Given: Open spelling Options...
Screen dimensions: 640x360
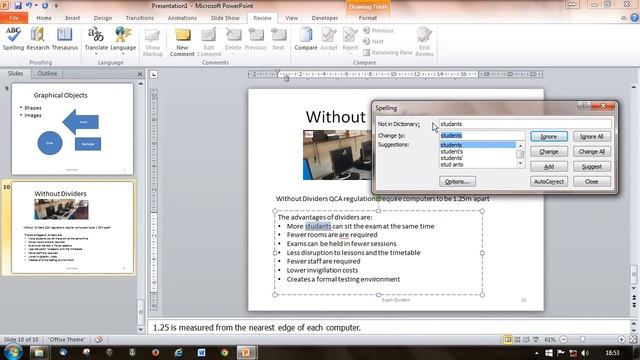Looking at the screenshot, I should coord(458,182).
